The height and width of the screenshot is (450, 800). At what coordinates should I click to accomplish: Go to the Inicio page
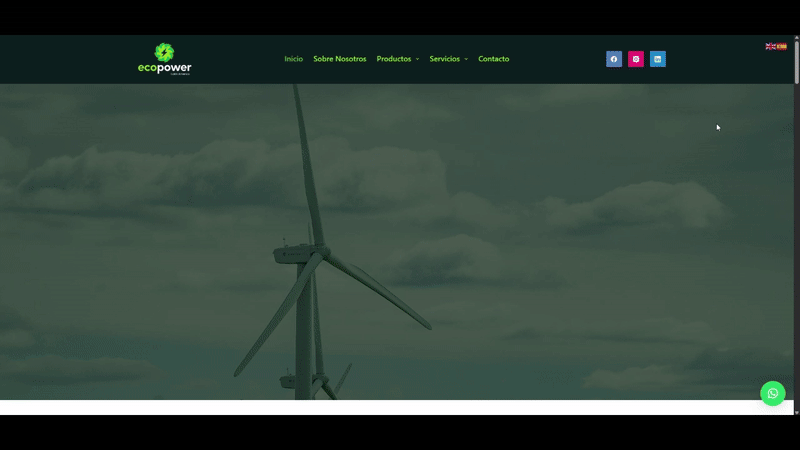293,59
